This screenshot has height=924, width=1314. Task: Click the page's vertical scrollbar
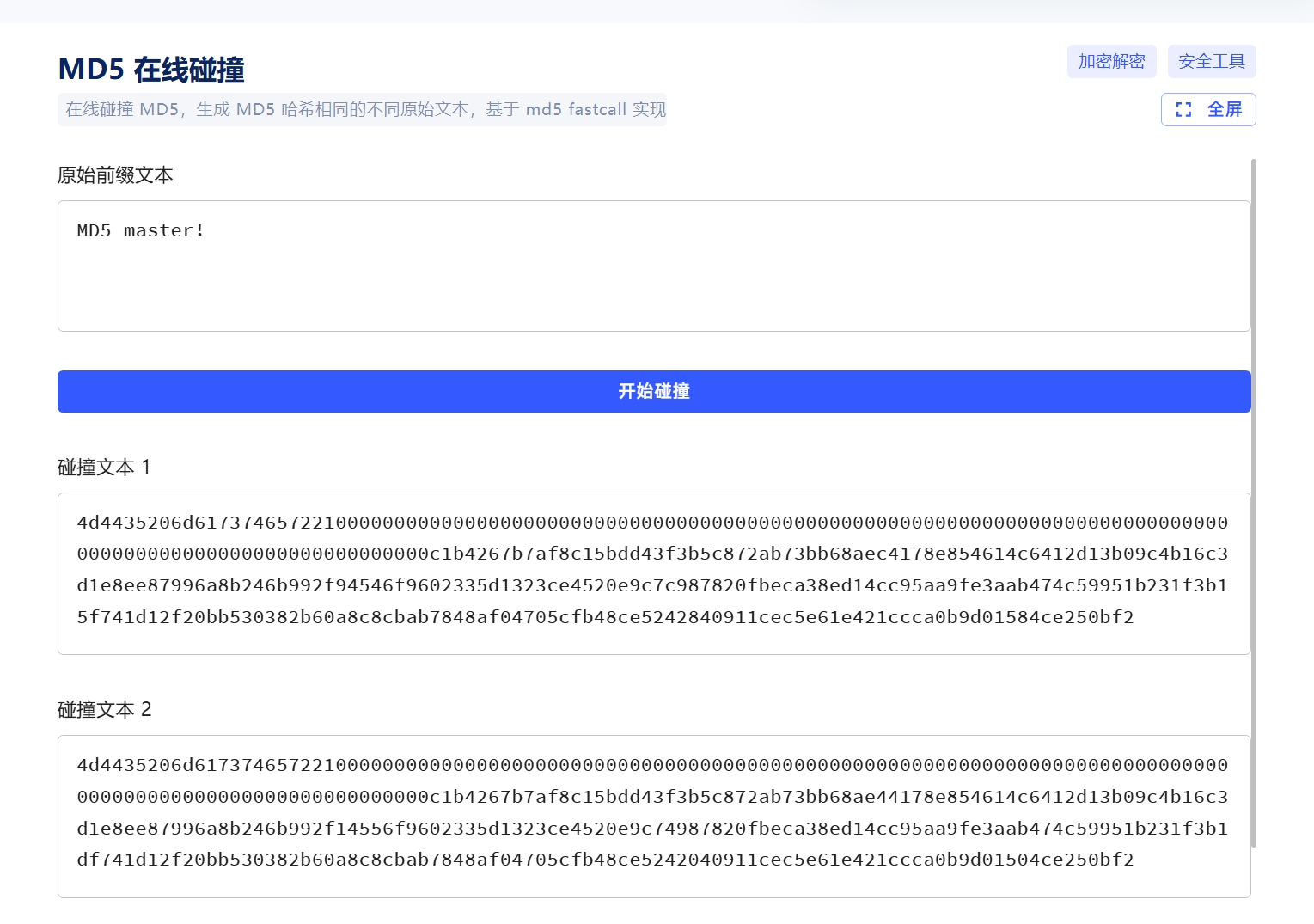point(1254,502)
